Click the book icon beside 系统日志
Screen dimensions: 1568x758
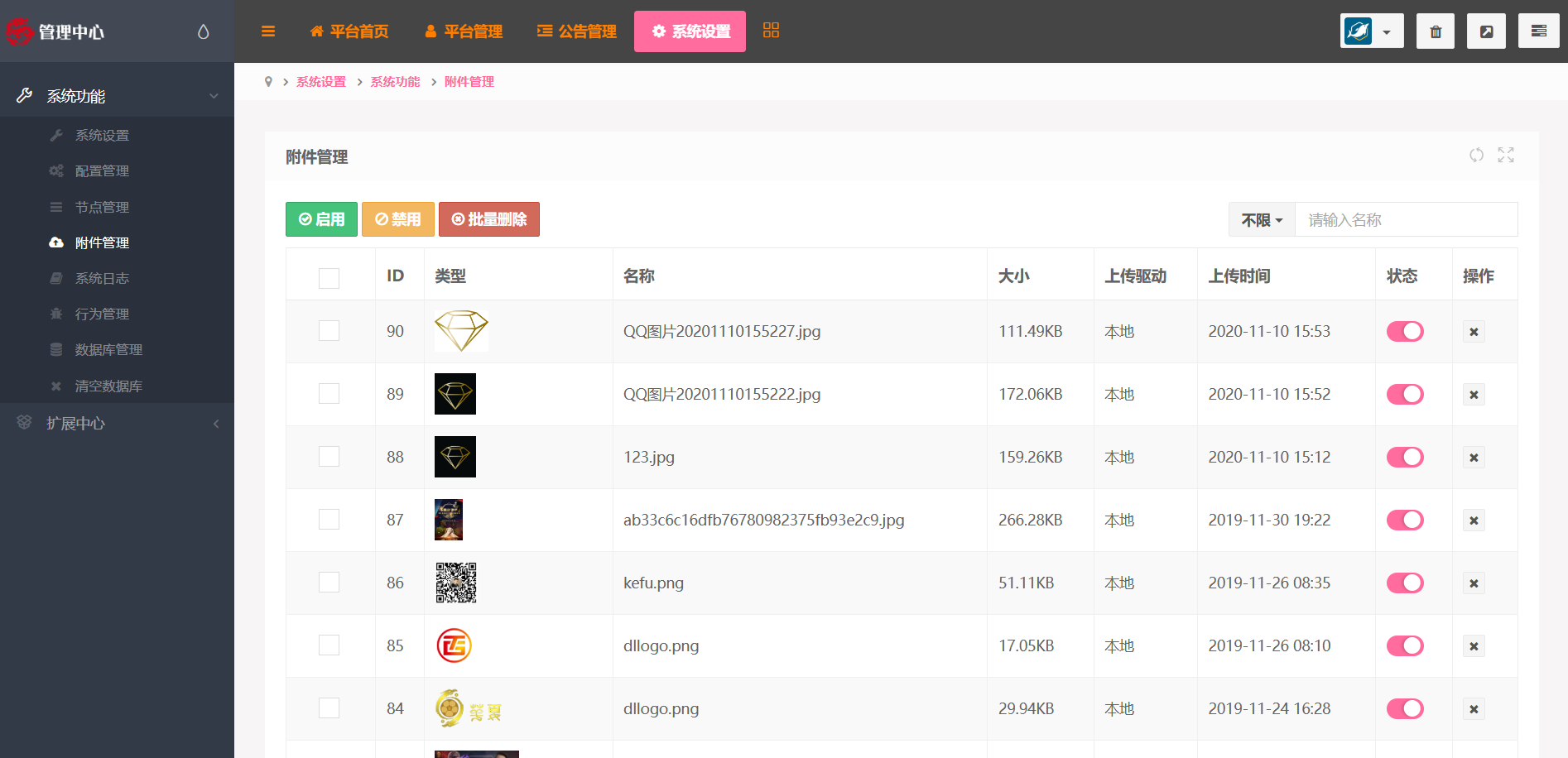(x=56, y=278)
